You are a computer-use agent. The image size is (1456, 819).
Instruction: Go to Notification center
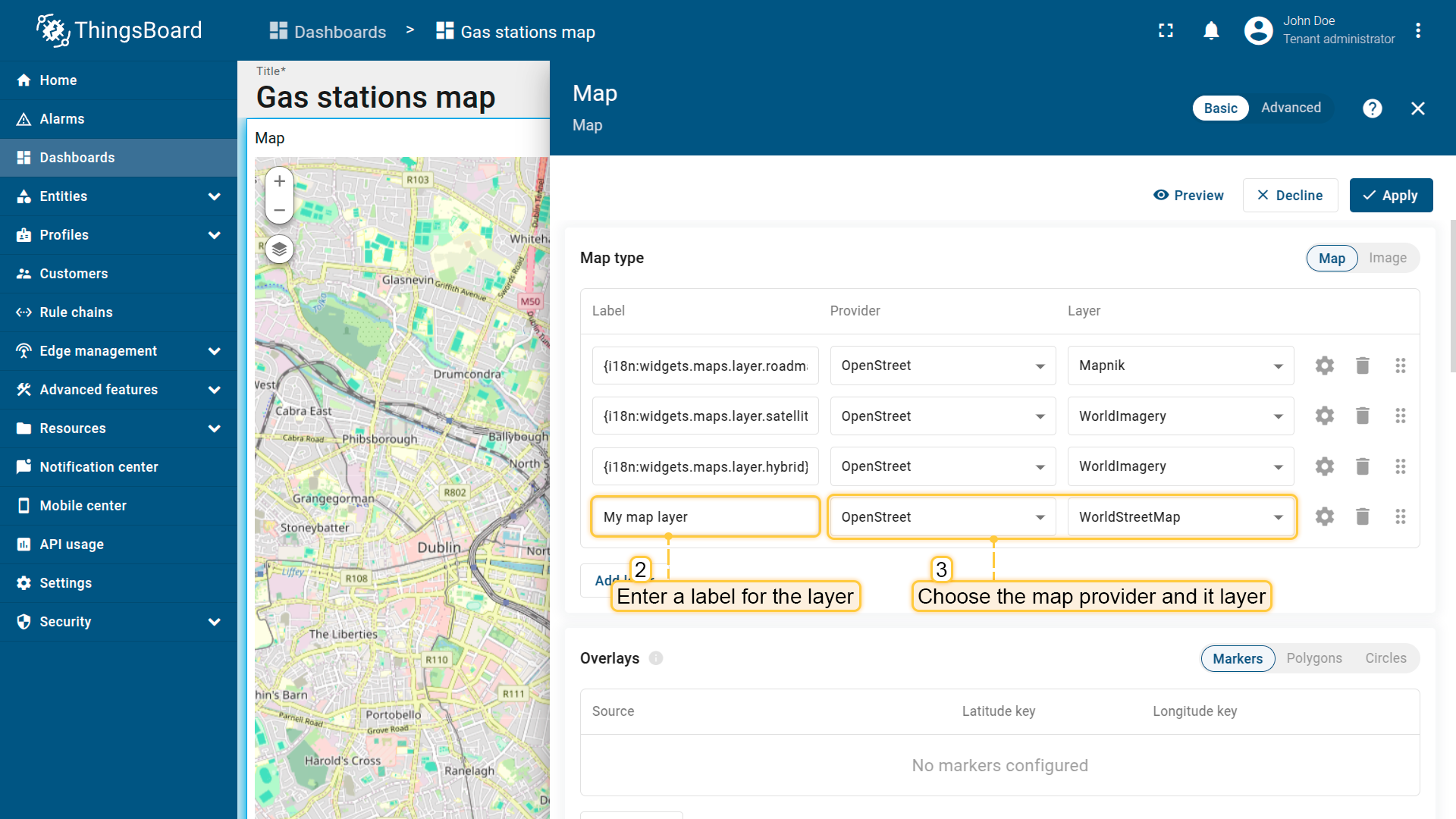pos(99,467)
